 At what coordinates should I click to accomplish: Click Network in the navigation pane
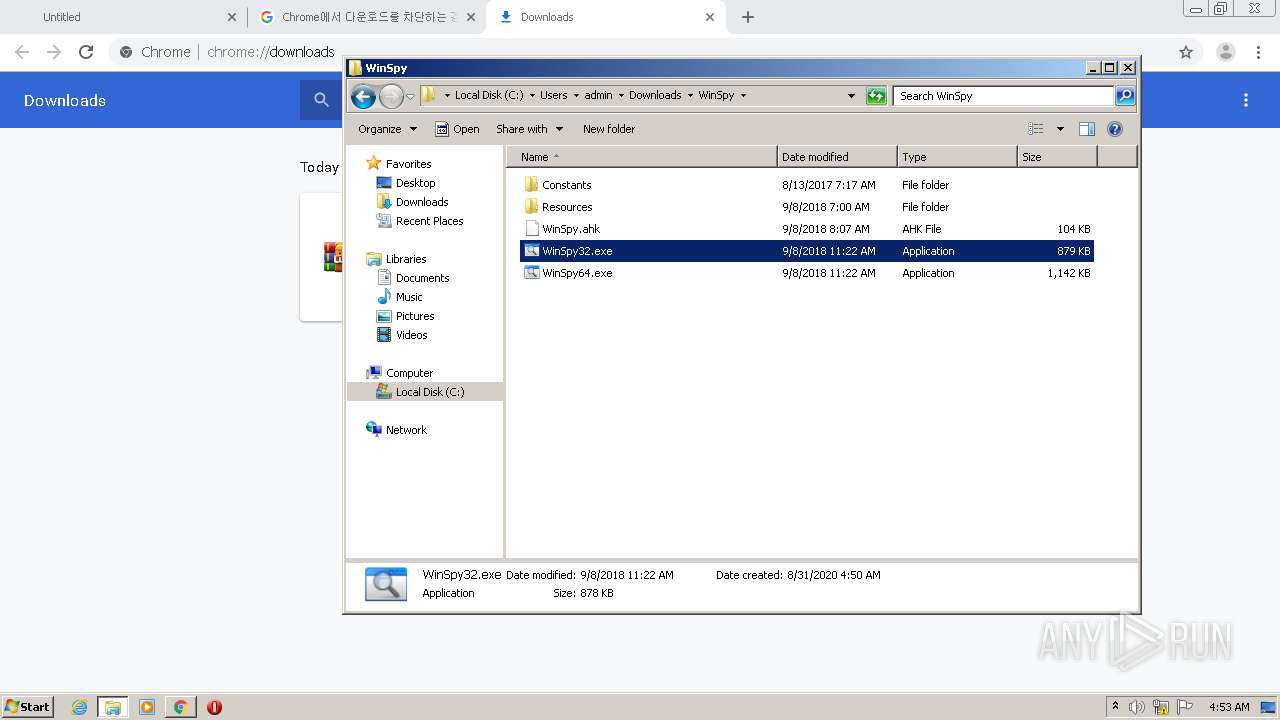coord(406,430)
